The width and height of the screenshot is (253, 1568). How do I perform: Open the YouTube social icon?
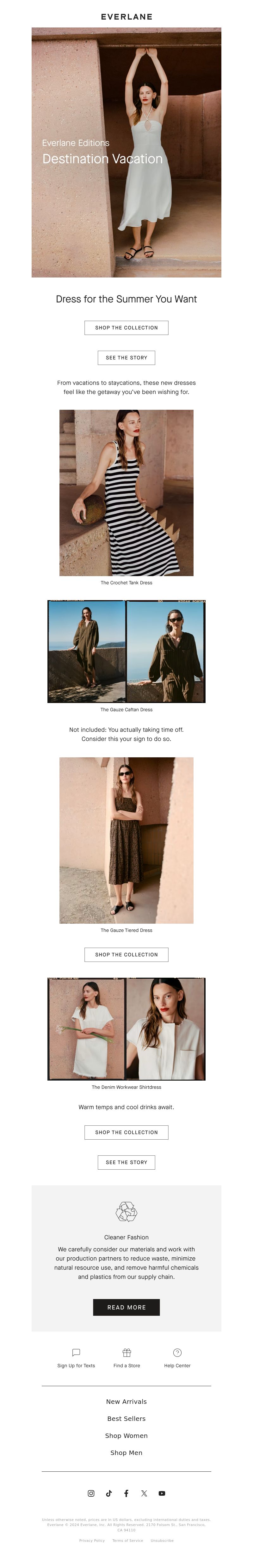pos(162,1493)
